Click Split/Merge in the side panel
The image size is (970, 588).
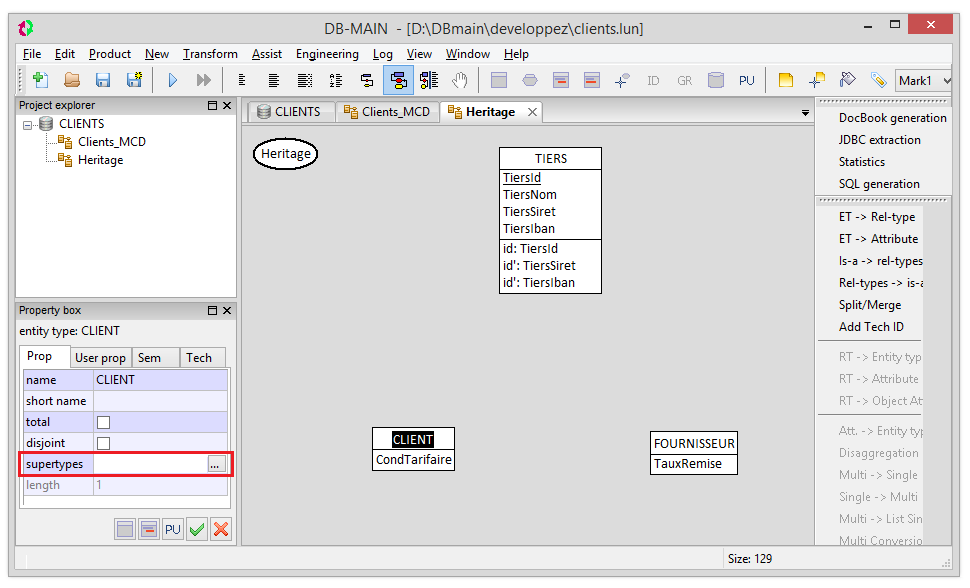point(870,305)
